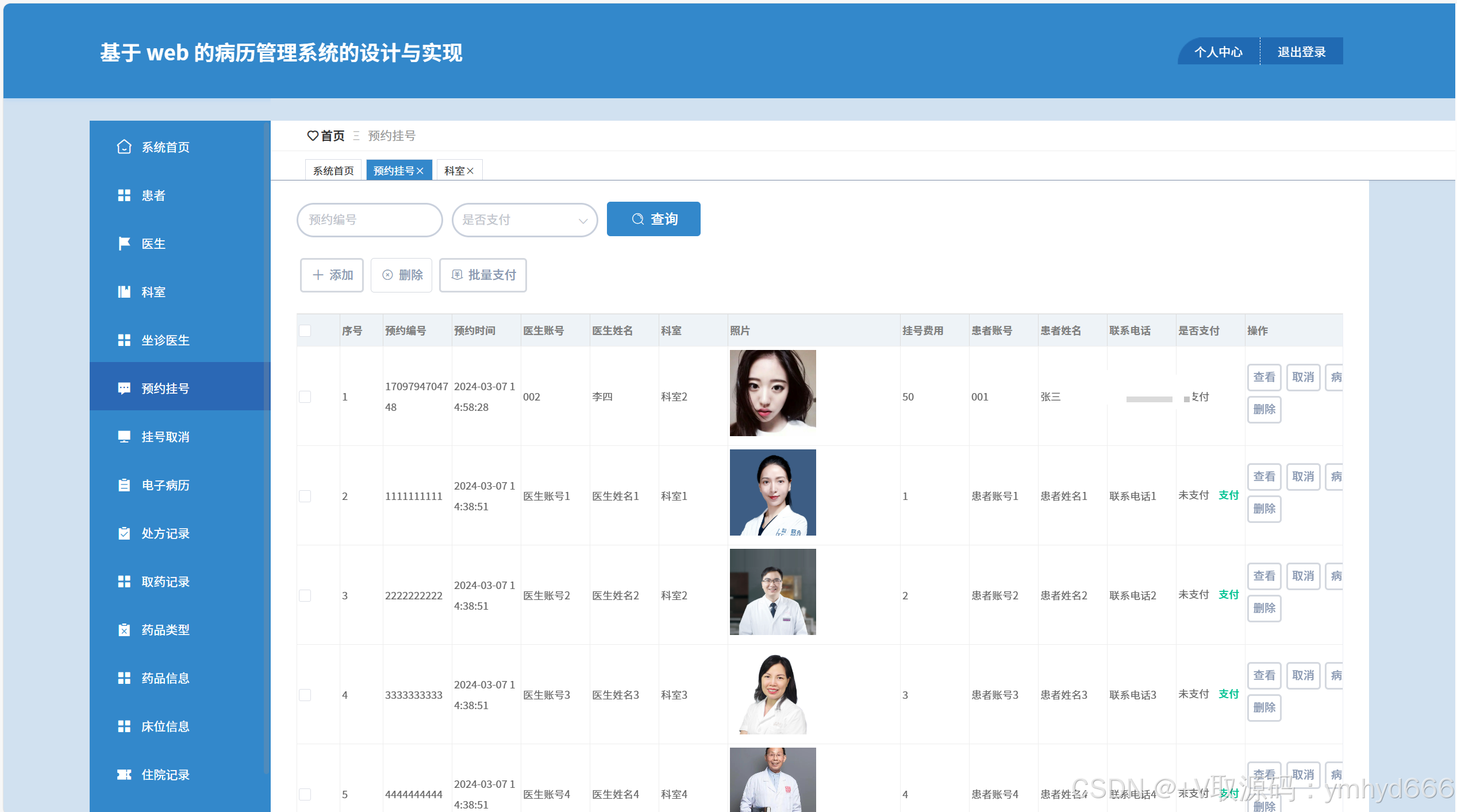
Task: Toggle the select-all checkbox in table header
Action: pyautogui.click(x=305, y=330)
